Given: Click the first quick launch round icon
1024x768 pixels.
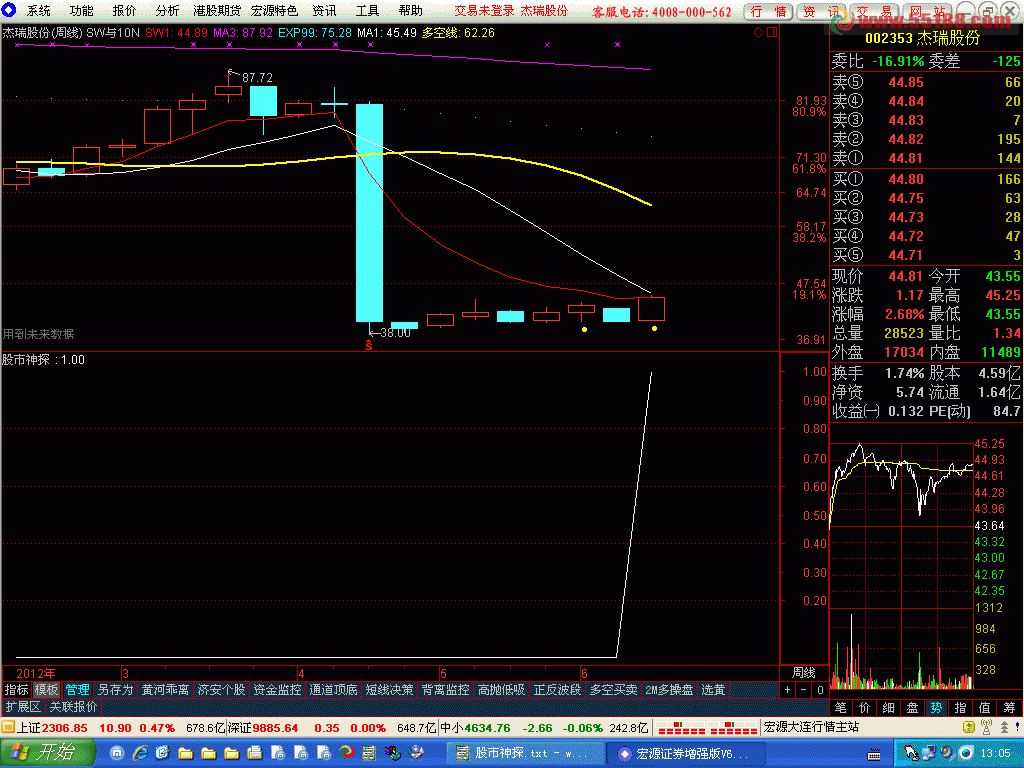Looking at the screenshot, I should (x=117, y=753).
